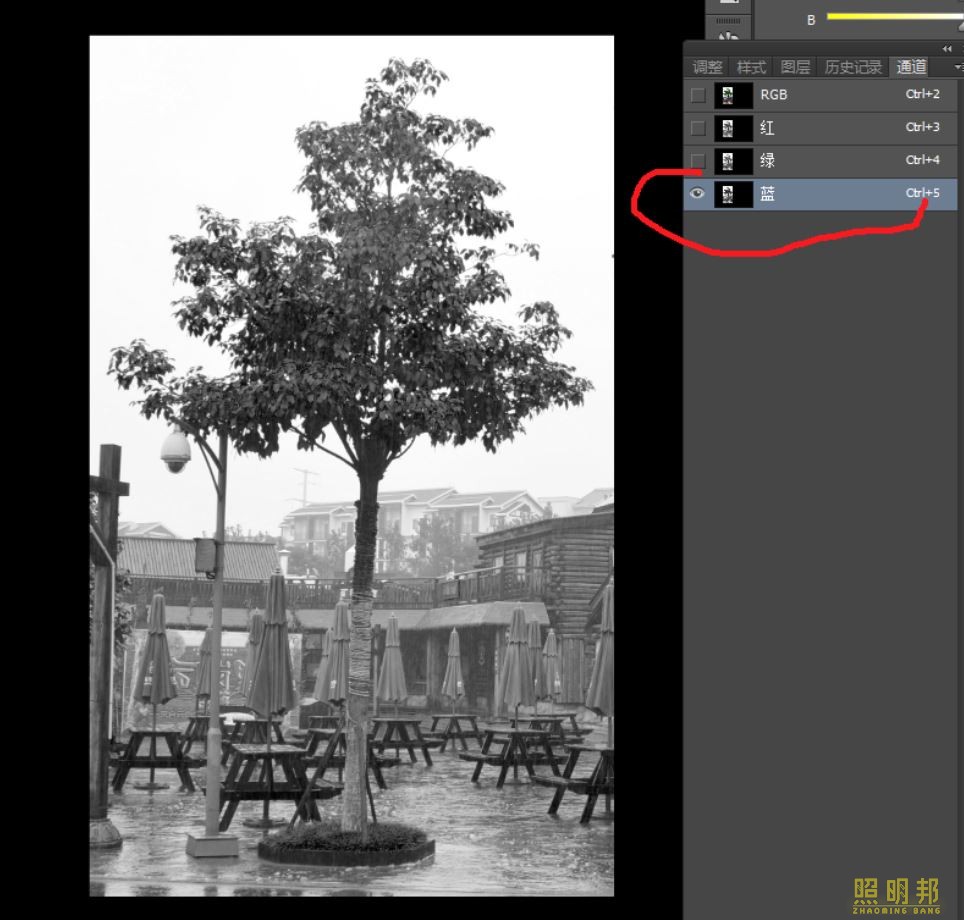Select the 通道 tab
This screenshot has width=964, height=920.
pyautogui.click(x=911, y=66)
